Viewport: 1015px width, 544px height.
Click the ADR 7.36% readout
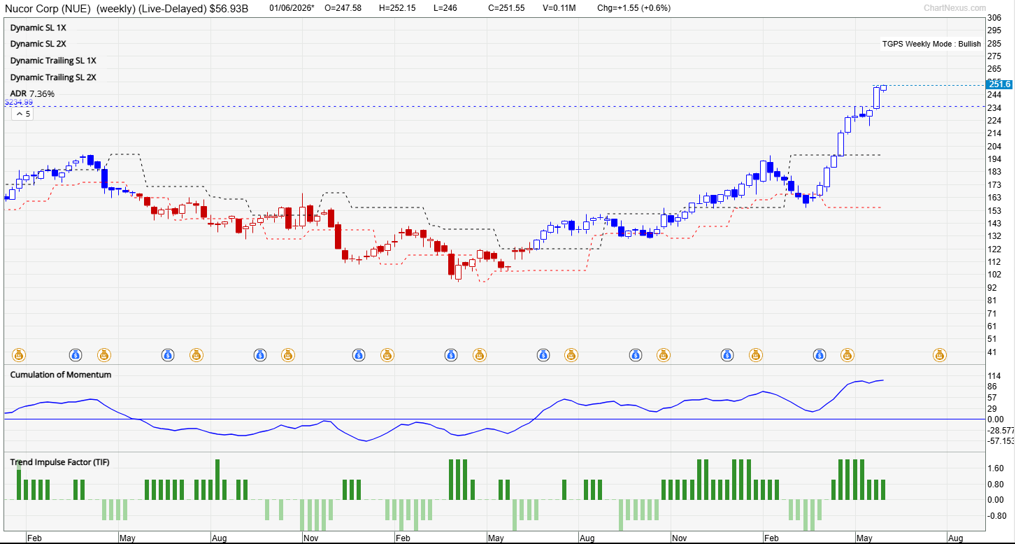(32, 94)
